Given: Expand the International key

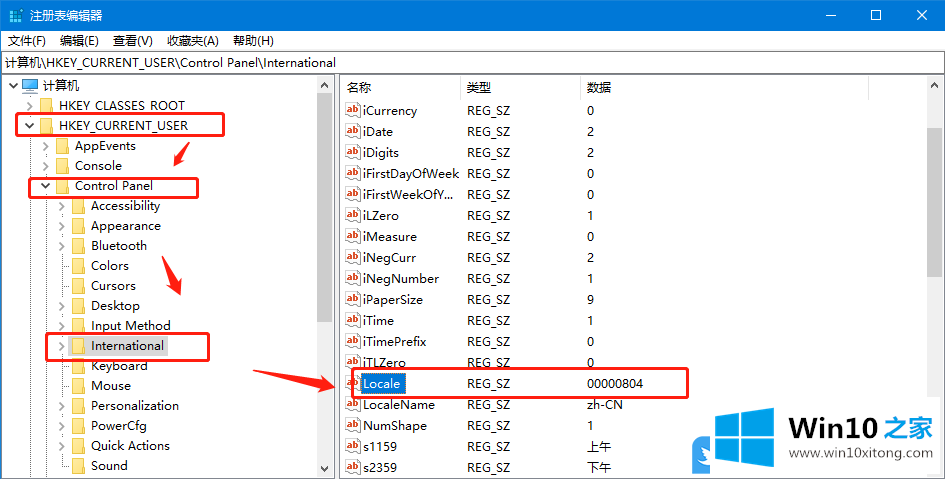Looking at the screenshot, I should [61, 346].
